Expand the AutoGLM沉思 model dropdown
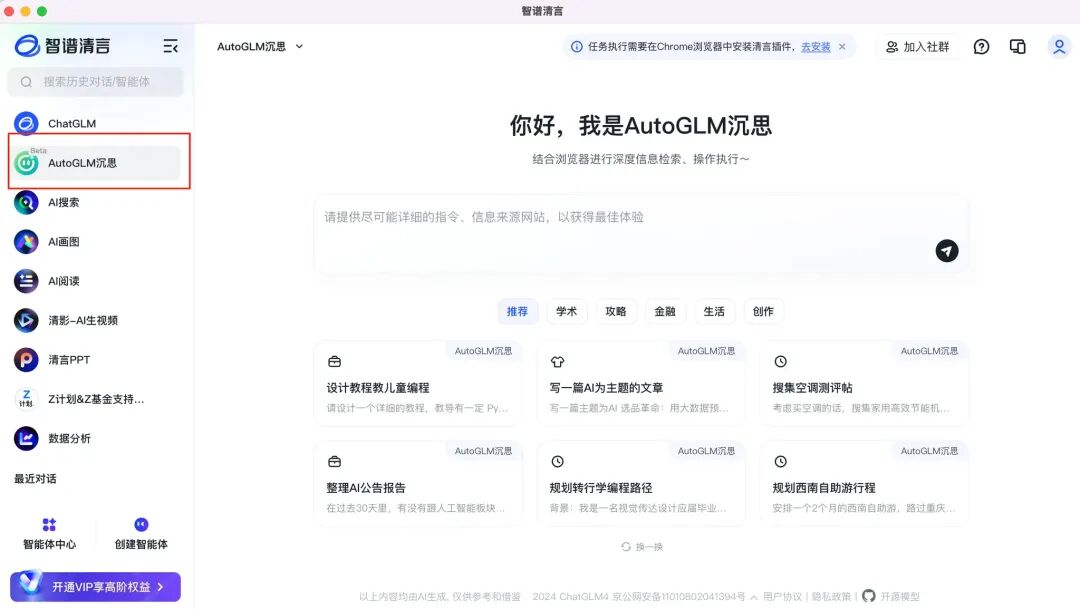1080x609 pixels. 260,47
